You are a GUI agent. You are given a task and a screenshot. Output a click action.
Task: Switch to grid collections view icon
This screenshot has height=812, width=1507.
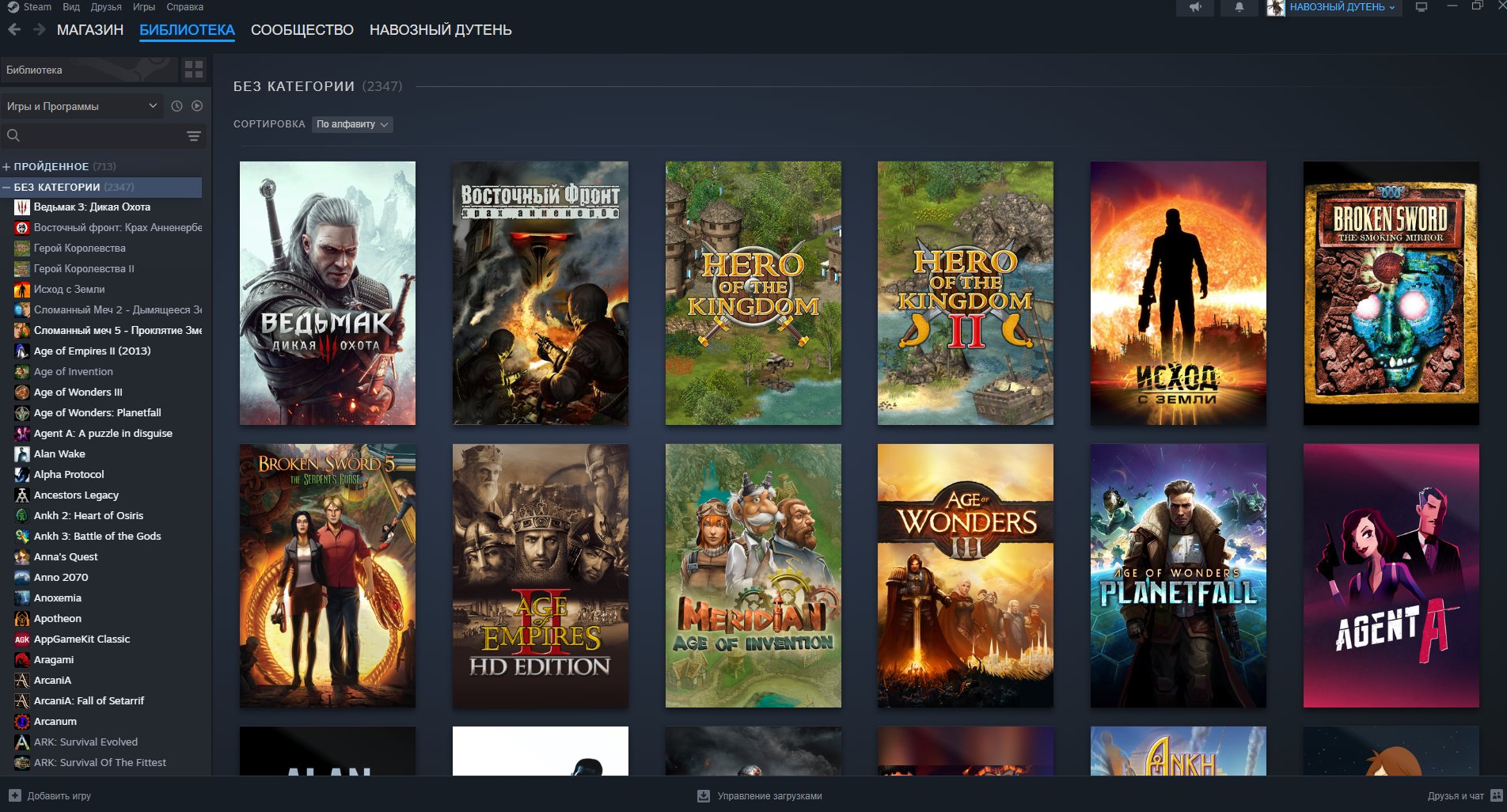[x=194, y=70]
